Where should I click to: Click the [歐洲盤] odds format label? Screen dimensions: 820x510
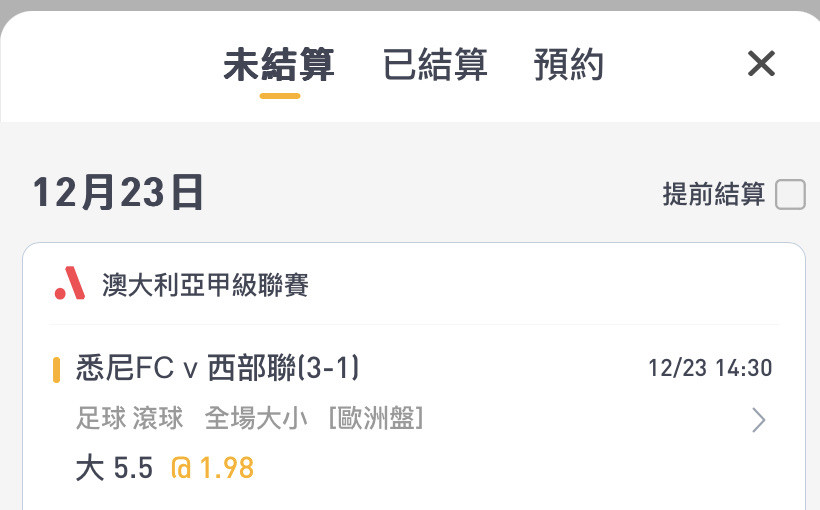click(x=376, y=418)
